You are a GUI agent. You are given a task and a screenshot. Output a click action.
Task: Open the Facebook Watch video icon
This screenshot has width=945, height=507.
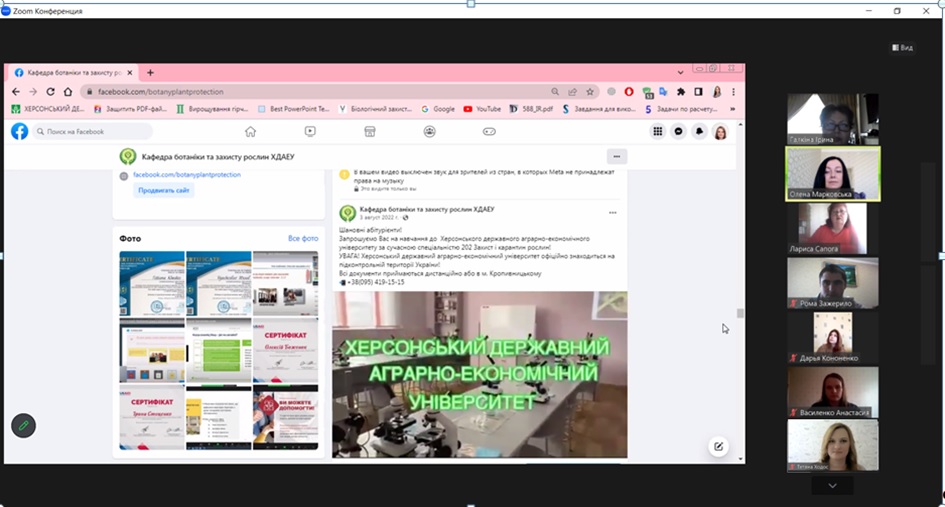coord(310,131)
